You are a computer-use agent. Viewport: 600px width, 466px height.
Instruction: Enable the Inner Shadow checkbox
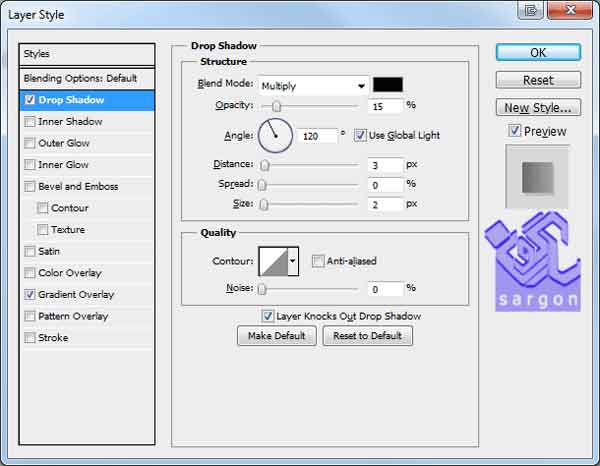tap(29, 122)
